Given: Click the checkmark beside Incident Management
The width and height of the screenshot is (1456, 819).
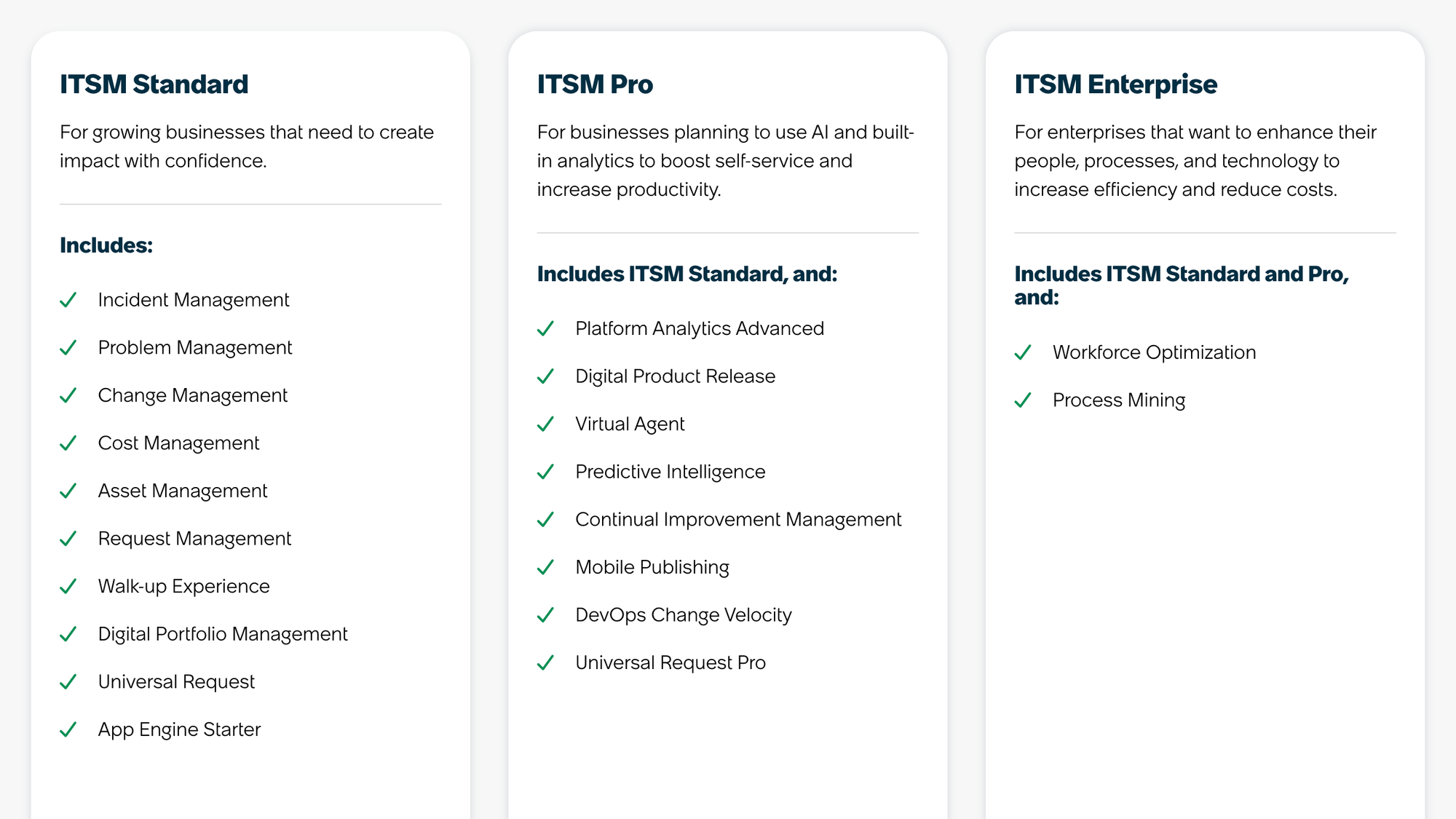Looking at the screenshot, I should (x=68, y=300).
